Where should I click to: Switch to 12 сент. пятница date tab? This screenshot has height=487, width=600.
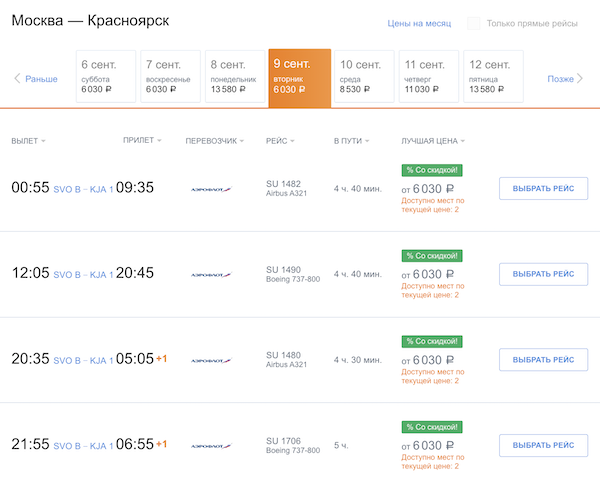493,77
